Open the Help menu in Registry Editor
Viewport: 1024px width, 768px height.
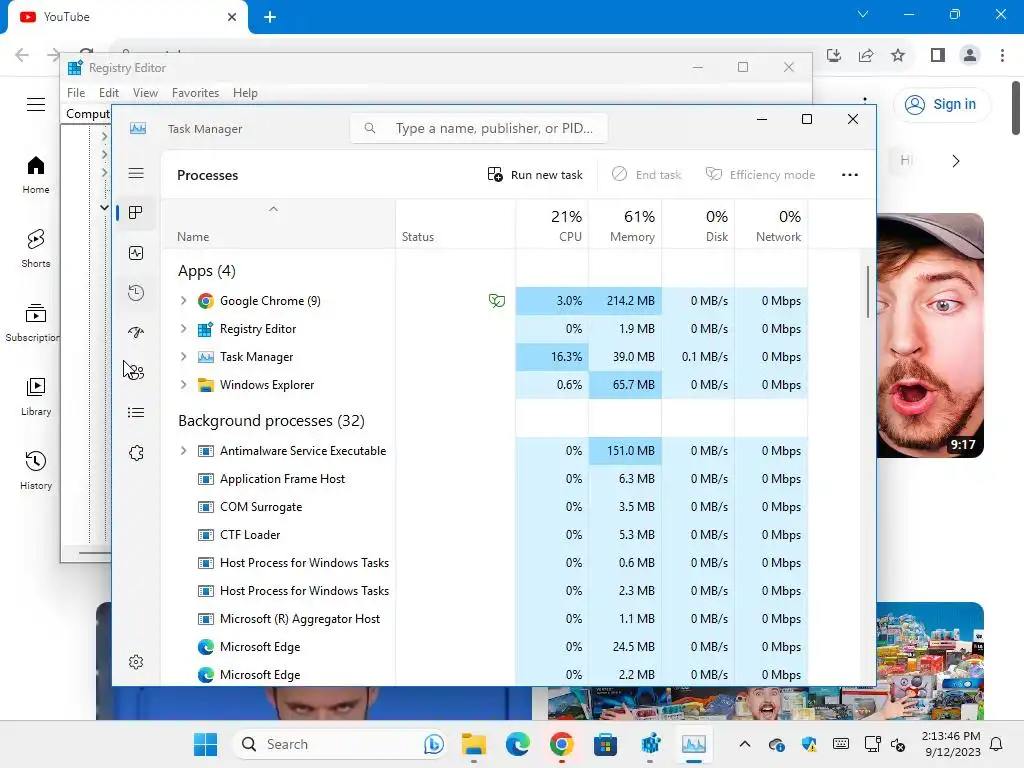coord(245,93)
